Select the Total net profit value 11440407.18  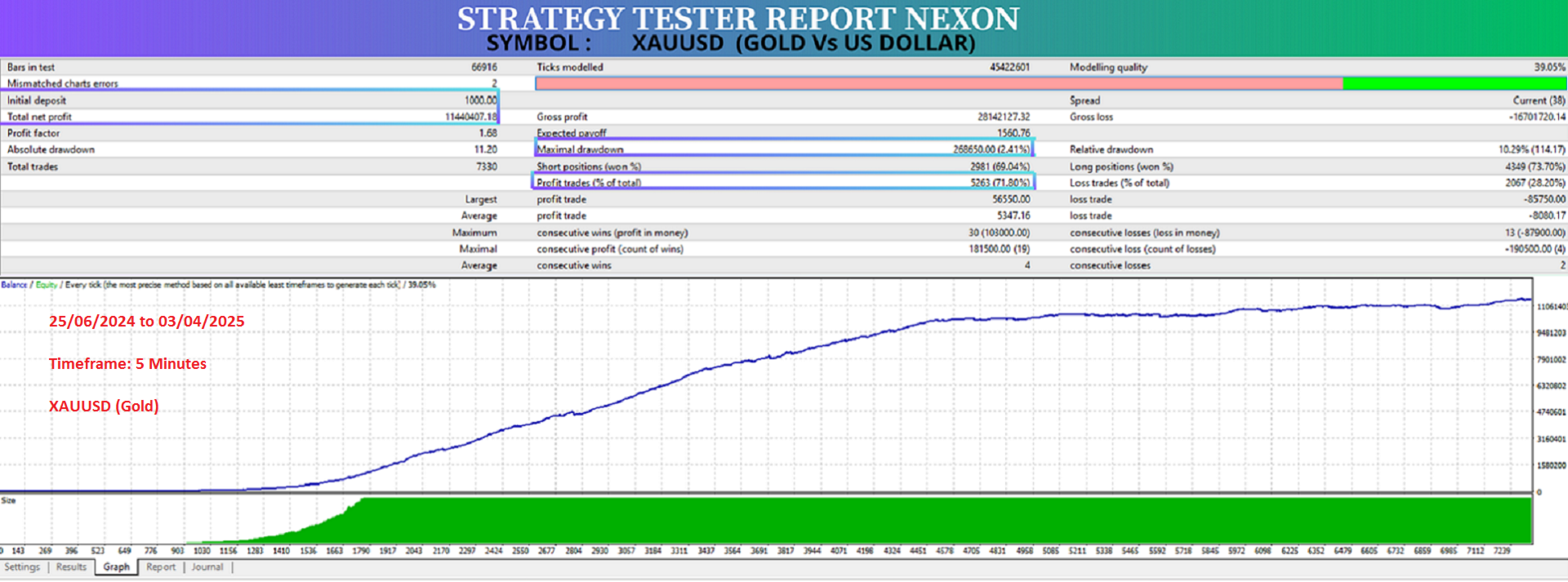[x=470, y=117]
